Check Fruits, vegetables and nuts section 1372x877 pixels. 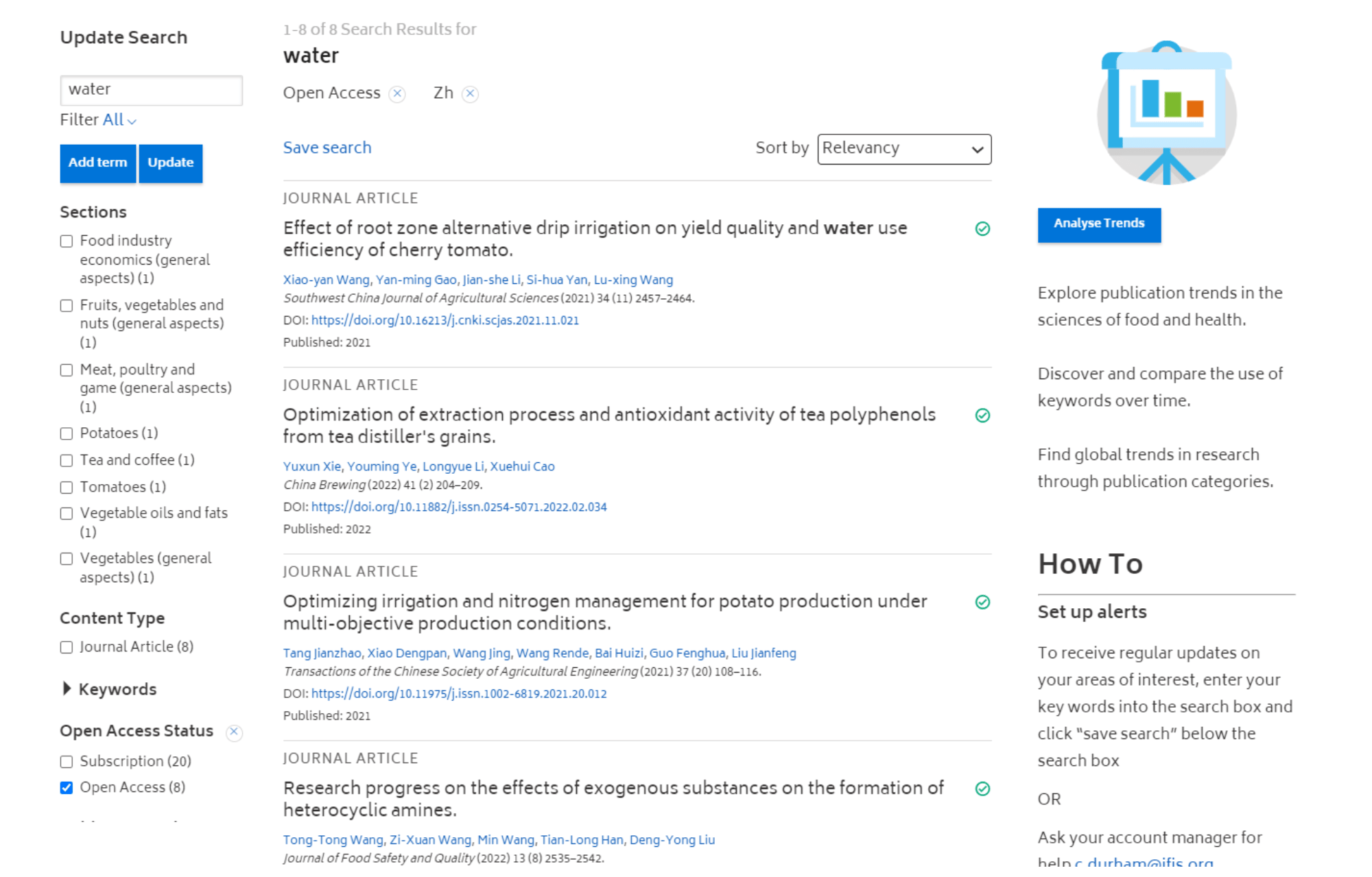[67, 306]
